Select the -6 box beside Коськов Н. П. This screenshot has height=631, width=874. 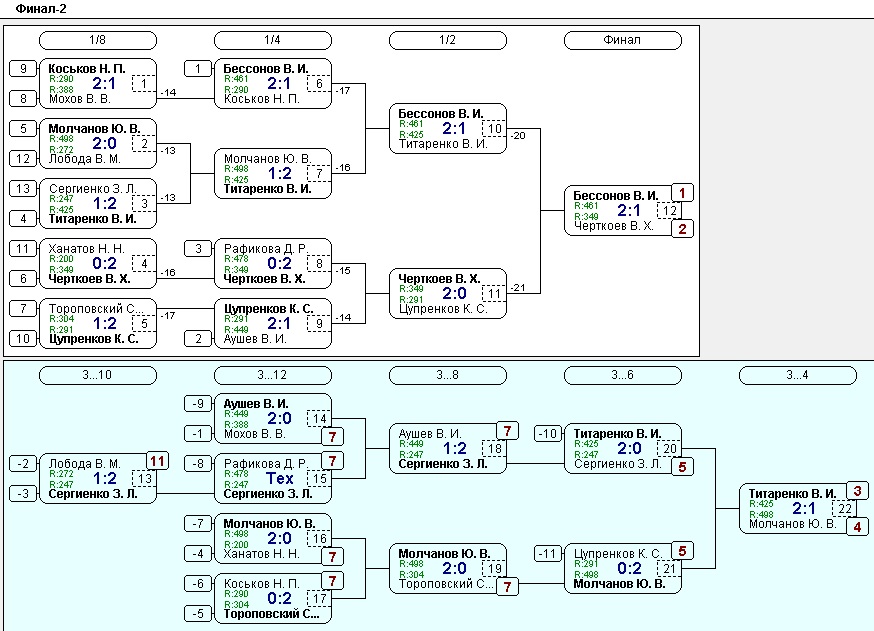coord(198,584)
